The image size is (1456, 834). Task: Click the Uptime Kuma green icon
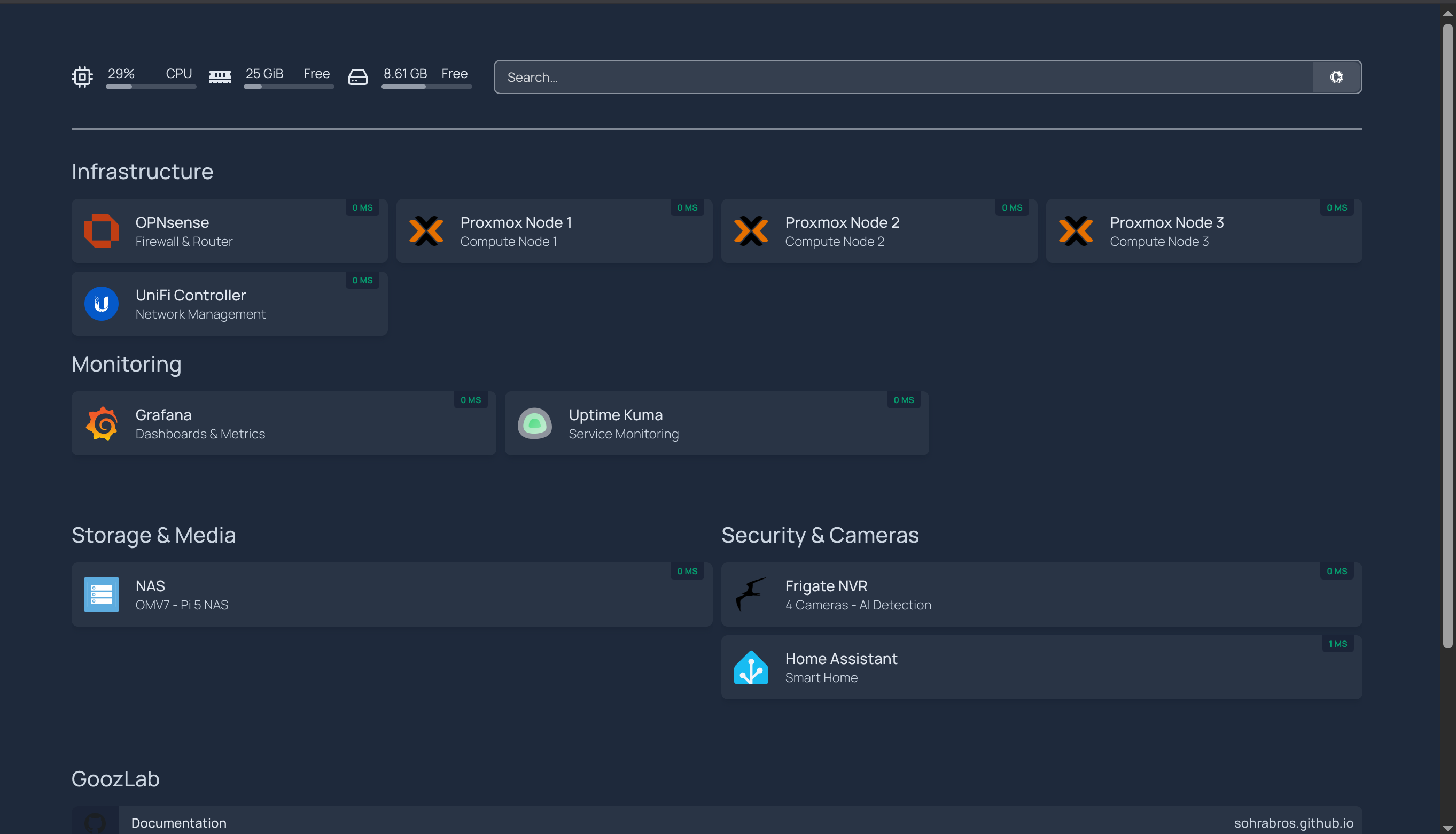click(x=534, y=423)
